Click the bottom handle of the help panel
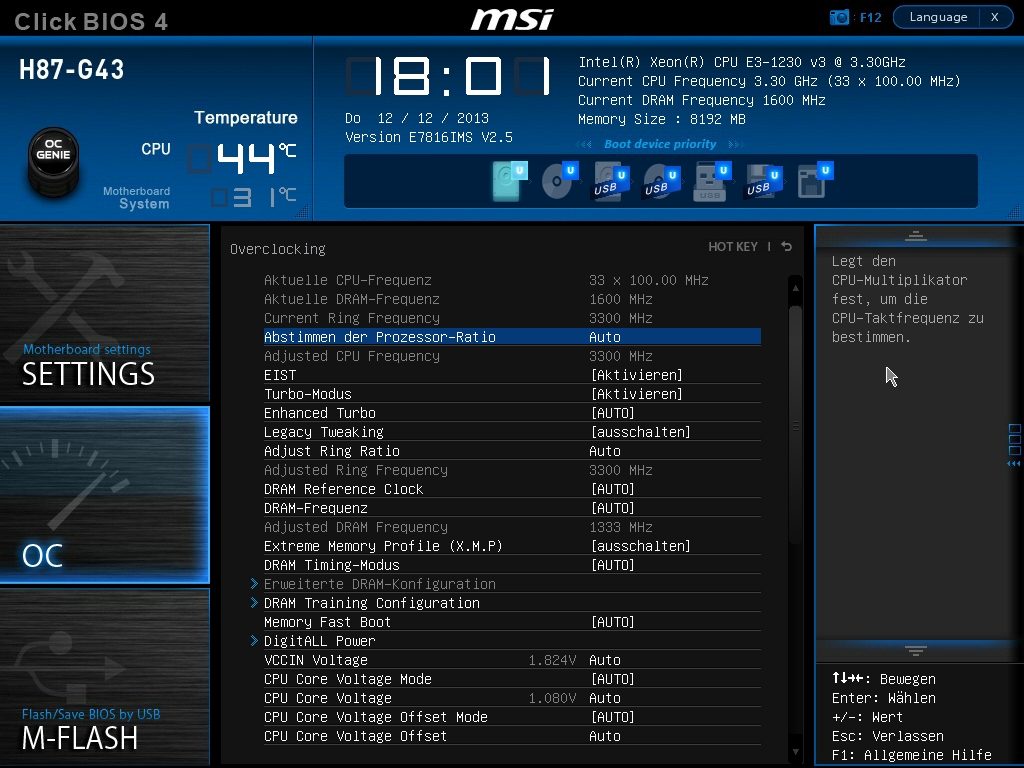The width and height of the screenshot is (1024, 768). pos(916,650)
